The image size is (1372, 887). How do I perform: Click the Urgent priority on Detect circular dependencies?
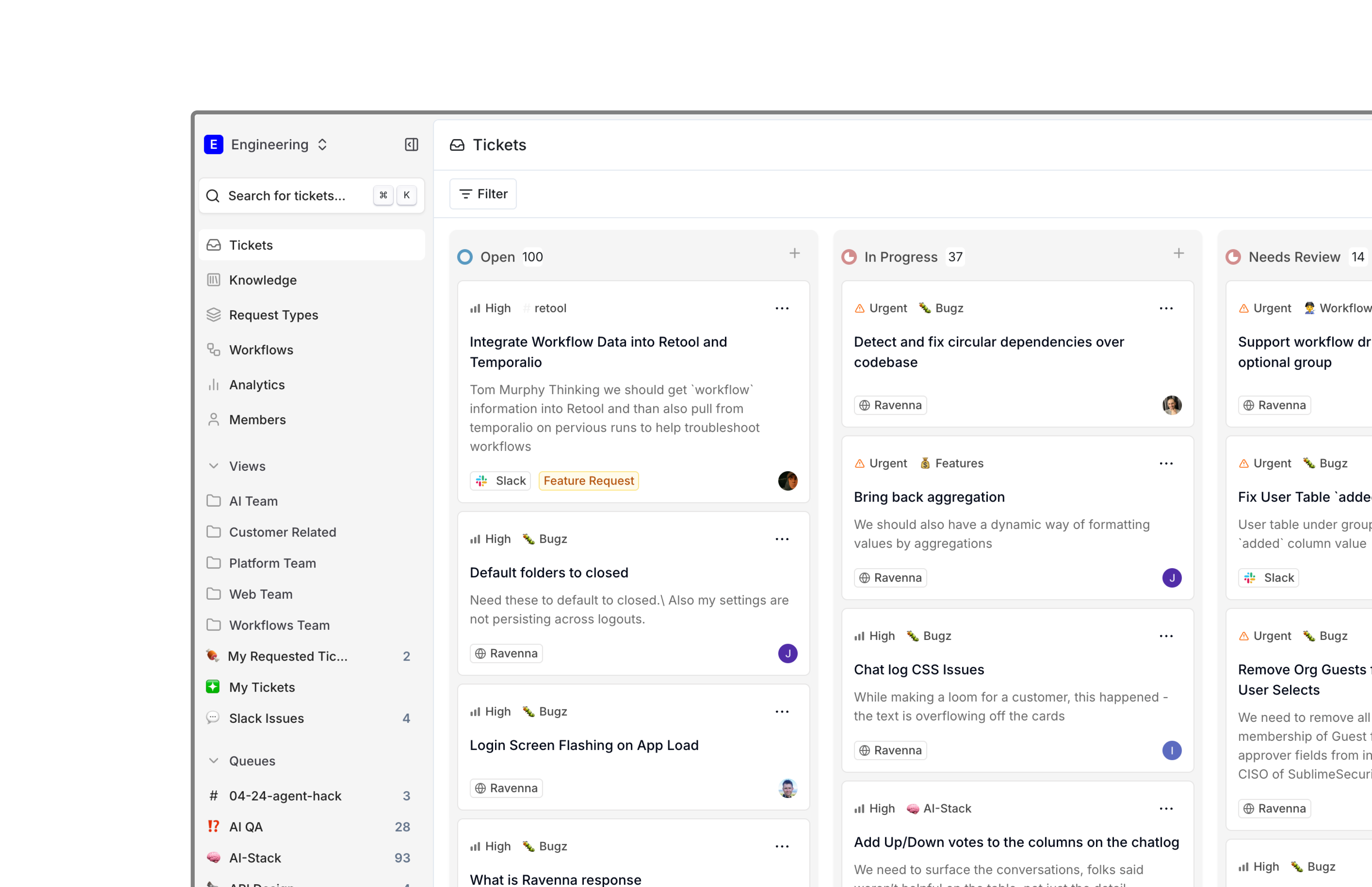(880, 309)
